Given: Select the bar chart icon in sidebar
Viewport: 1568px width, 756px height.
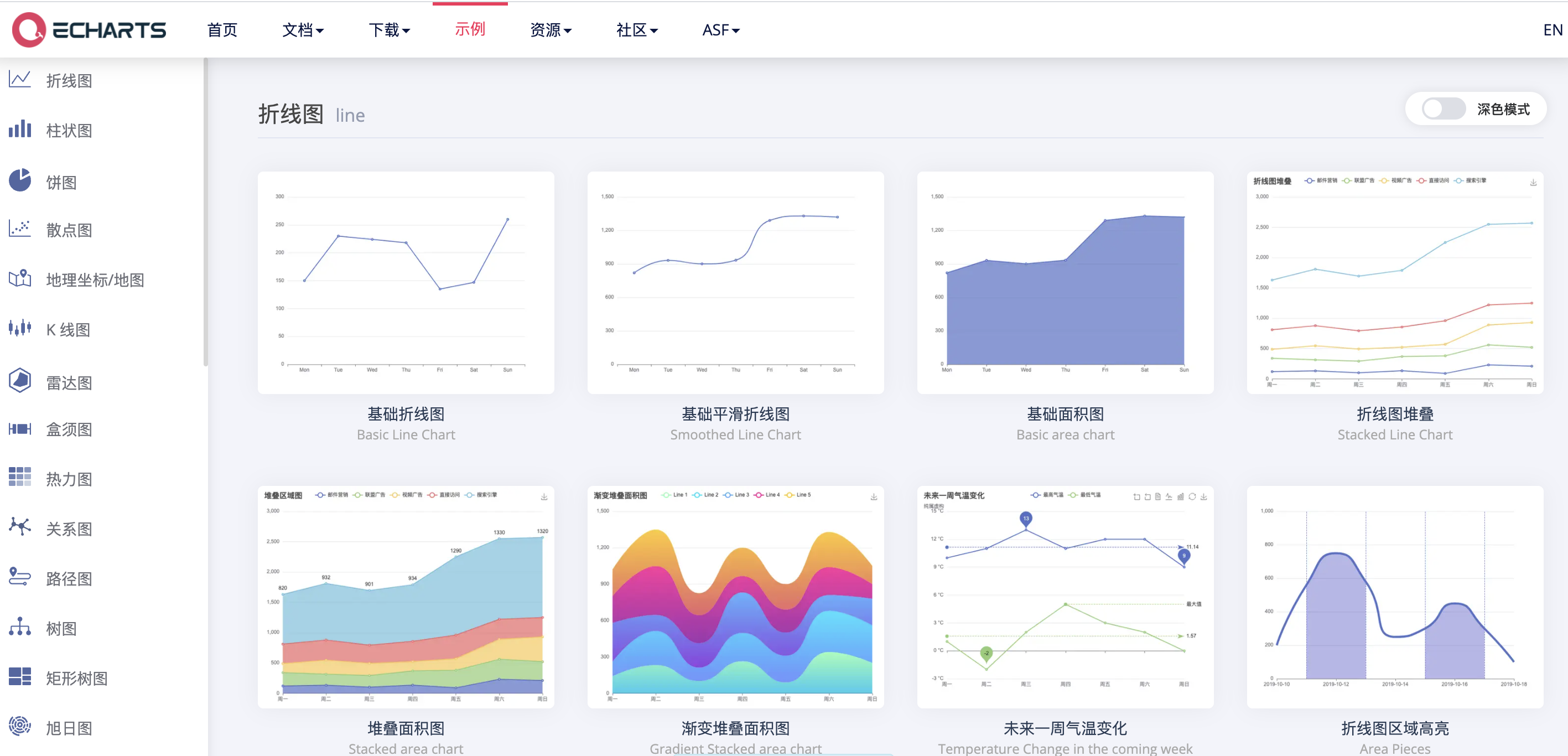Looking at the screenshot, I should pos(19,129).
